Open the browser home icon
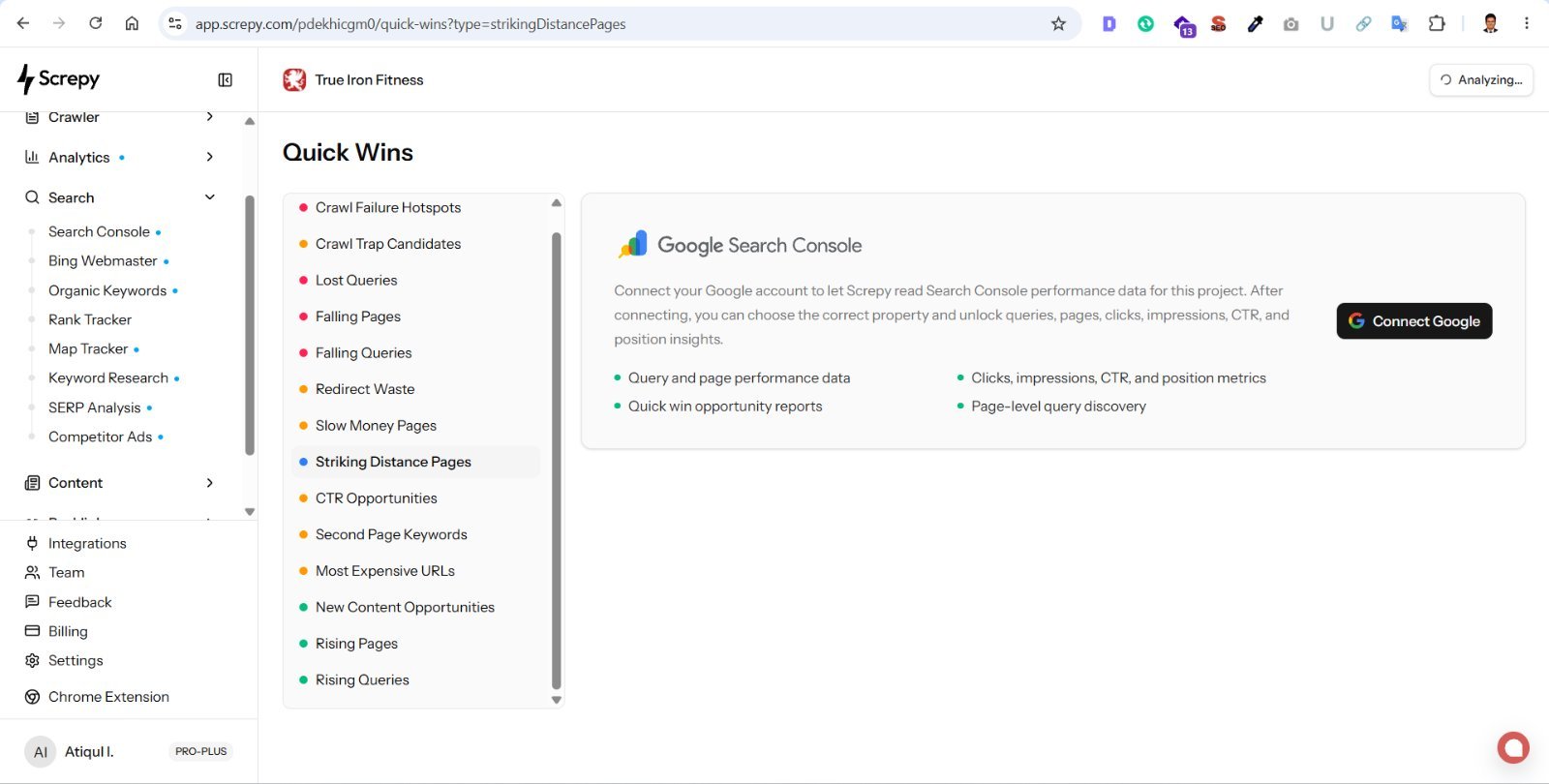The width and height of the screenshot is (1549, 784). click(x=132, y=23)
